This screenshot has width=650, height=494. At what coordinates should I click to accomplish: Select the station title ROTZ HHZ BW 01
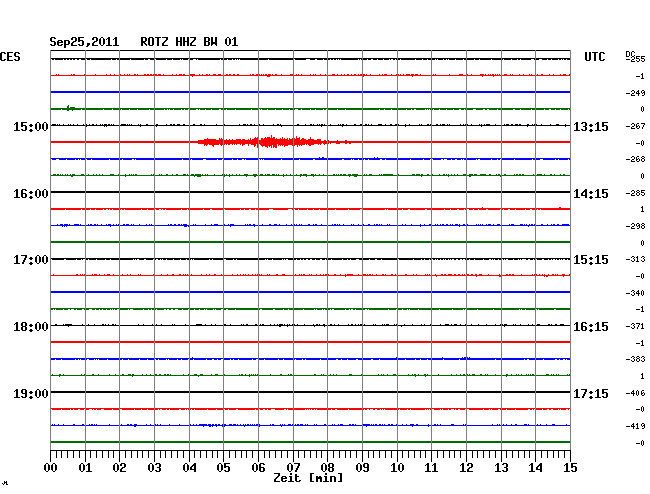[189, 42]
